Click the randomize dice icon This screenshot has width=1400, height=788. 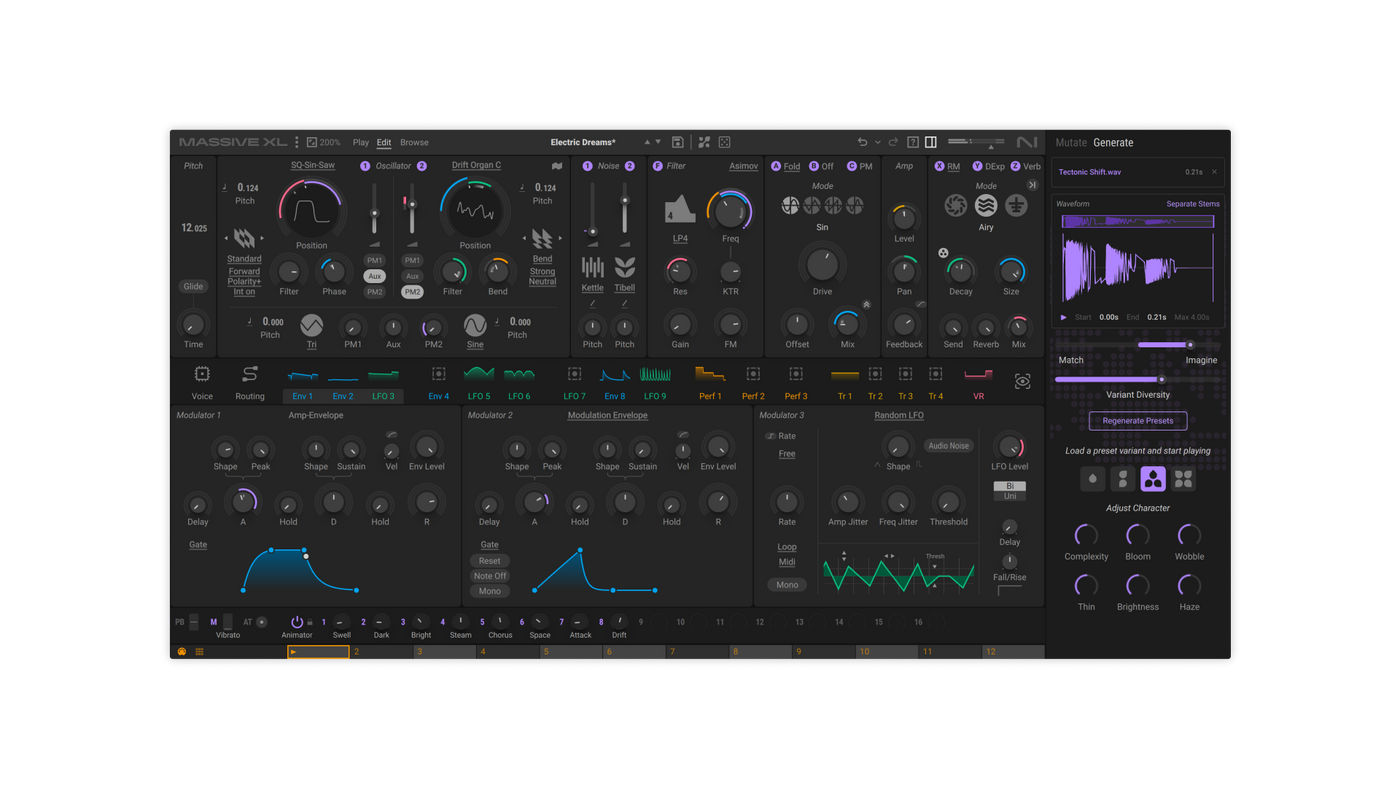pyautogui.click(x=725, y=142)
